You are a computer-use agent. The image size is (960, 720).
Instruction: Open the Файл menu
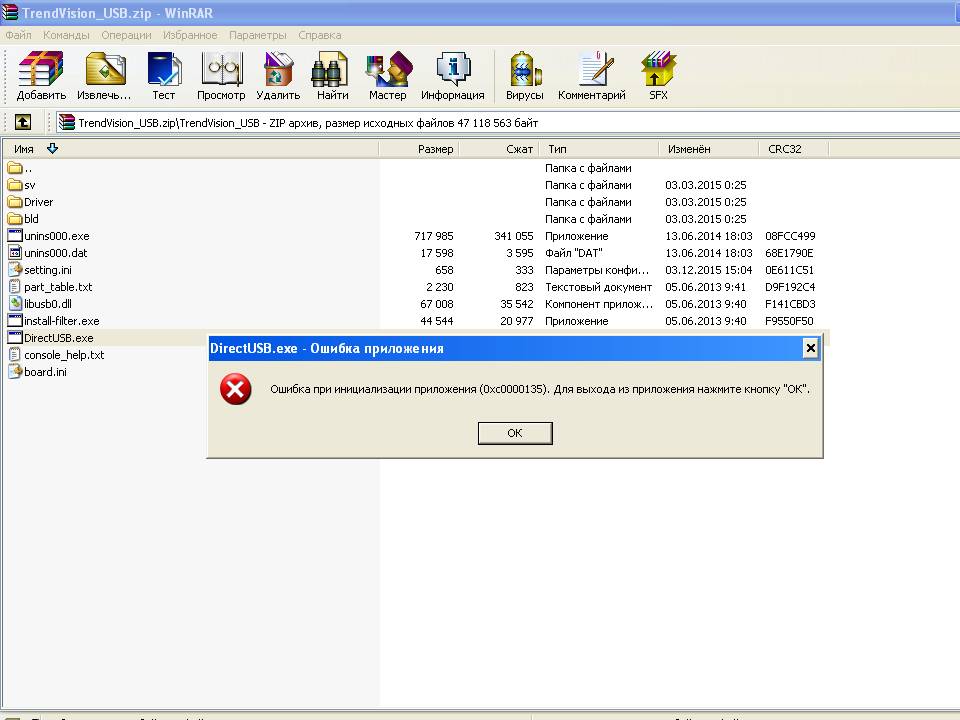(18, 35)
